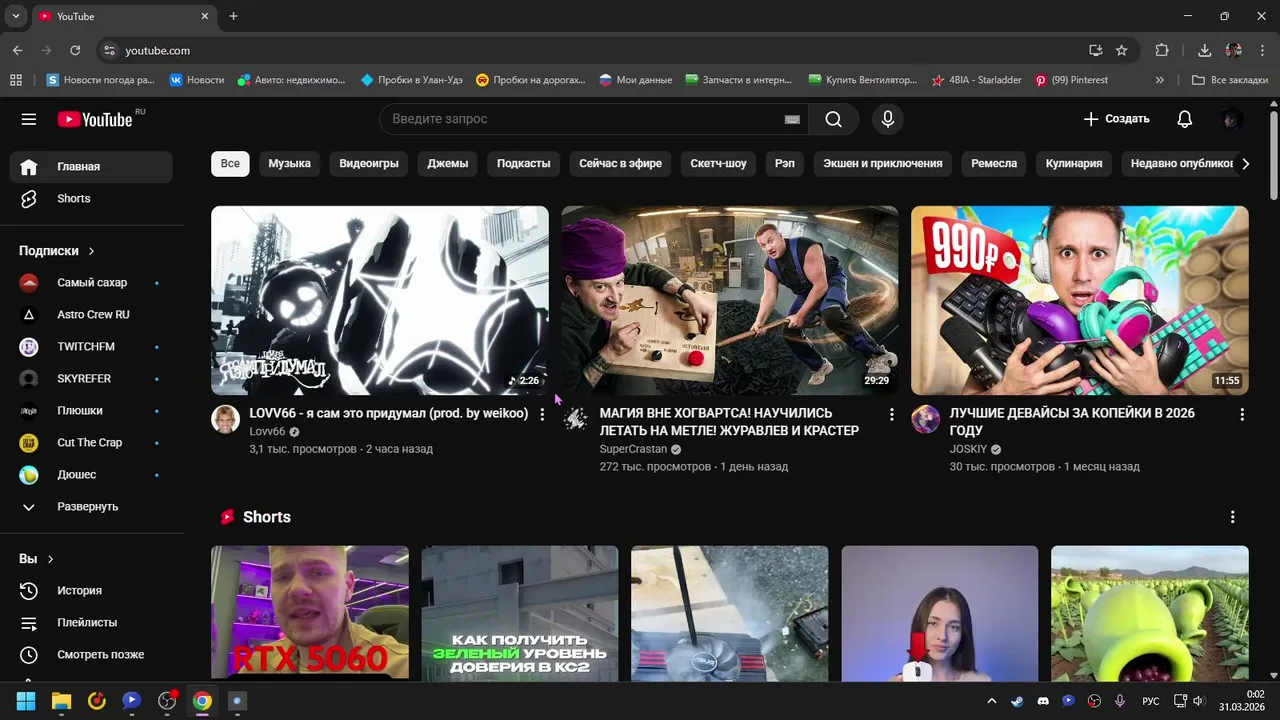1280x720 pixels.
Task: Open Steam tray icon
Action: click(x=1018, y=701)
